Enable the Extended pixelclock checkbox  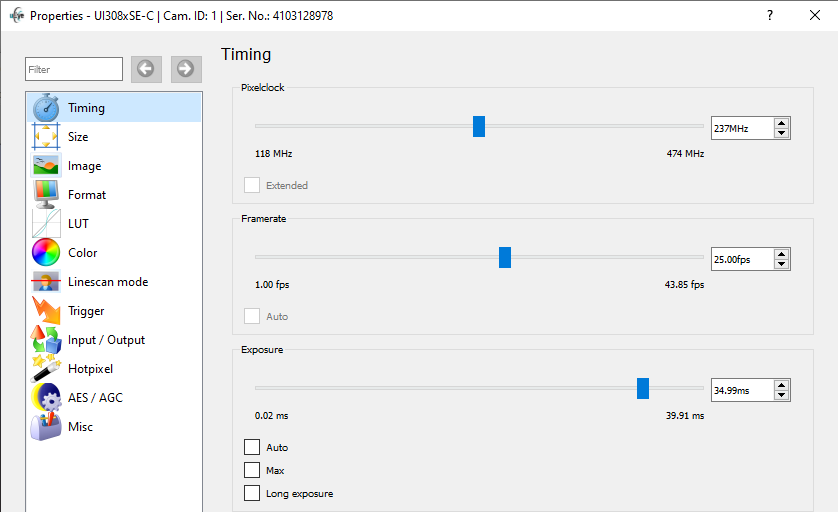252,185
